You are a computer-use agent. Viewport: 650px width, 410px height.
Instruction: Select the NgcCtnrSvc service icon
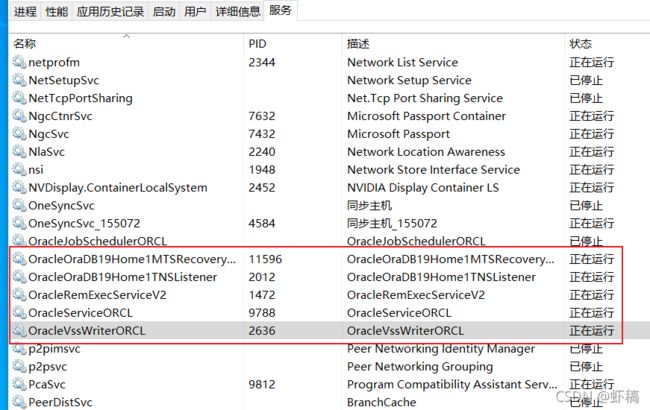click(19, 116)
